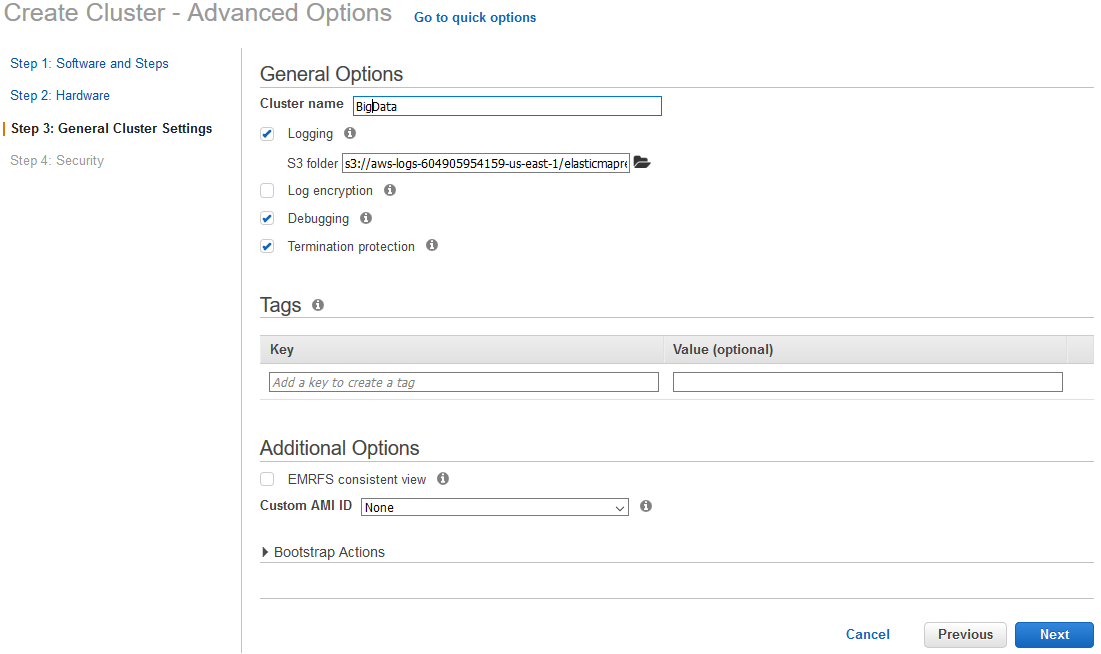1101x654 pixels.
Task: Enable the Log encryption checkbox
Action: click(267, 191)
